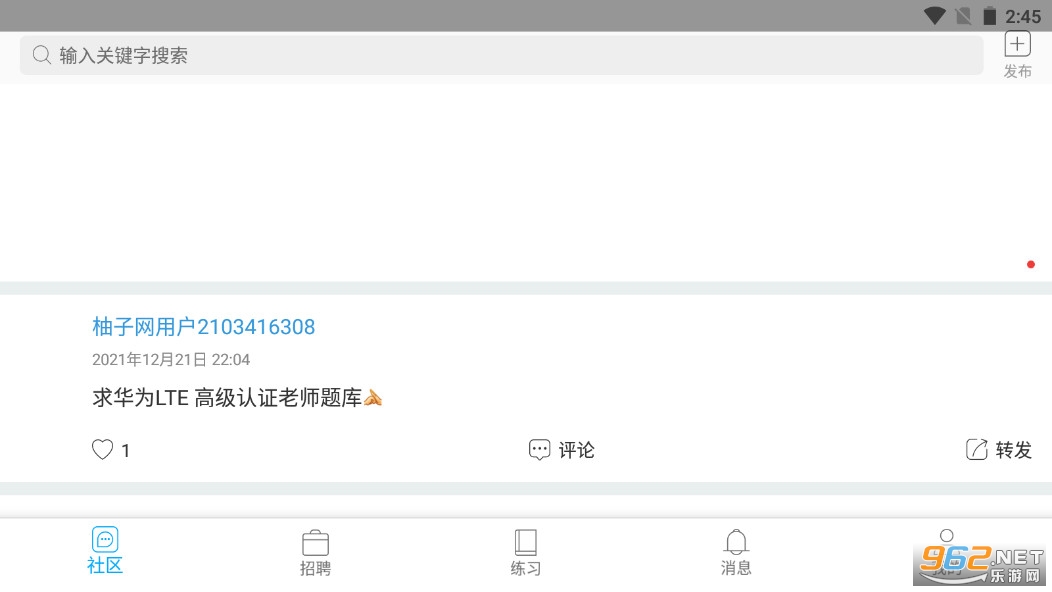
Task: Click the red dot banner indicator
Action: point(1031,264)
